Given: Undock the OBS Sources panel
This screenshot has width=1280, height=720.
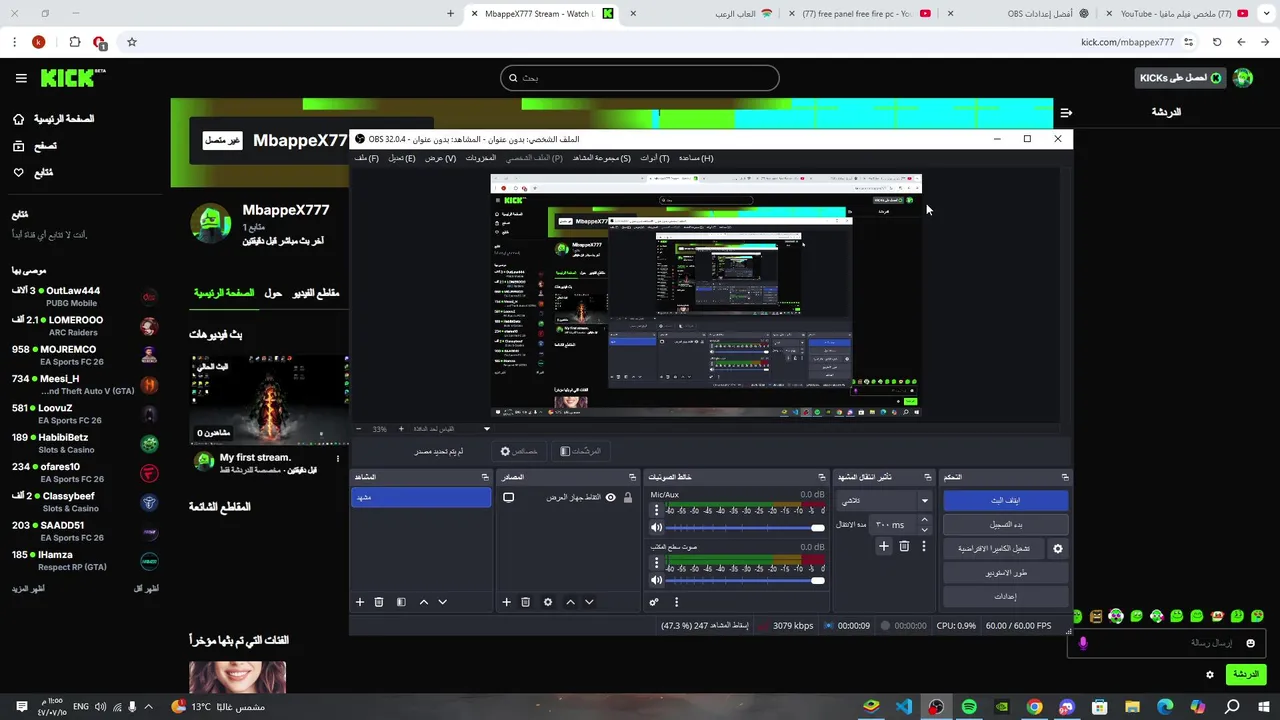Looking at the screenshot, I should point(632,477).
